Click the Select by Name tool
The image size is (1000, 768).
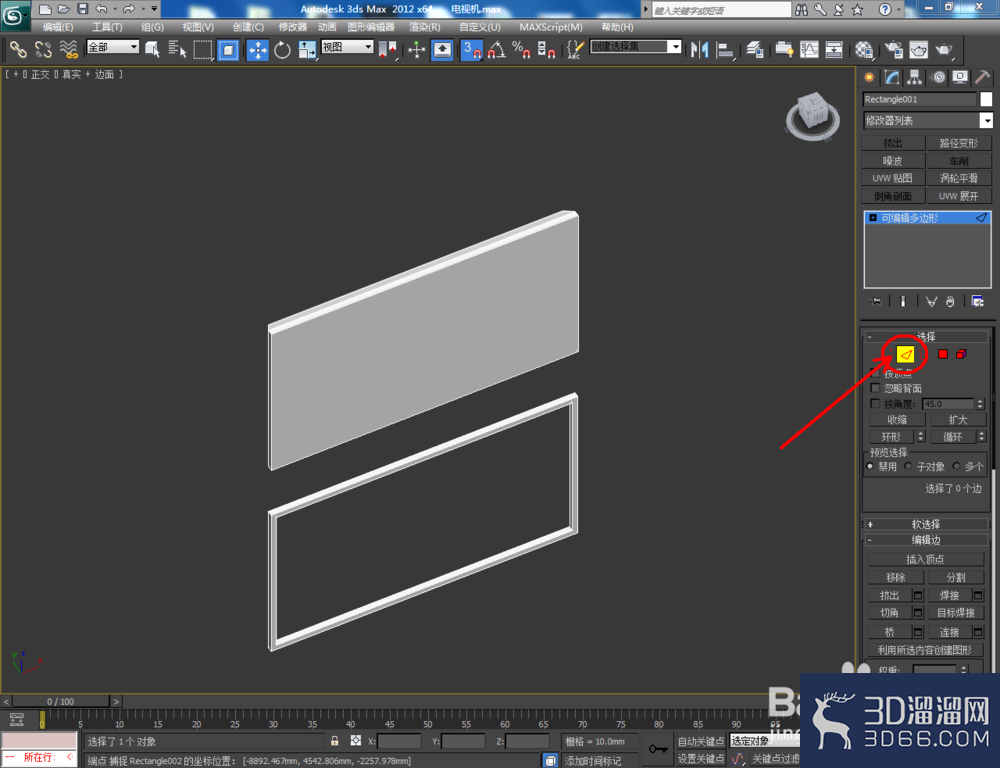click(177, 50)
